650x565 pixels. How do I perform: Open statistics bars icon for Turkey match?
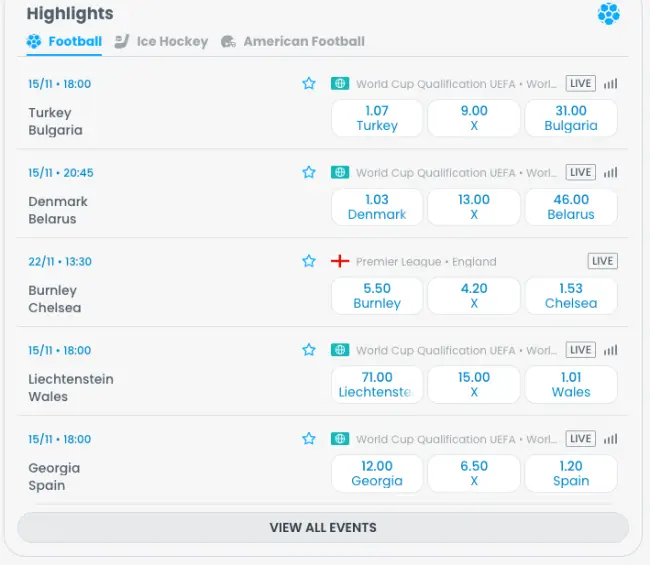point(610,84)
